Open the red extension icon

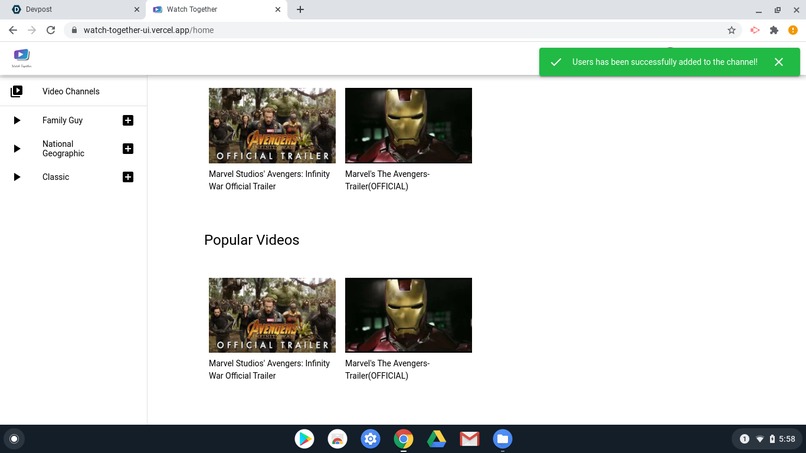(755, 30)
